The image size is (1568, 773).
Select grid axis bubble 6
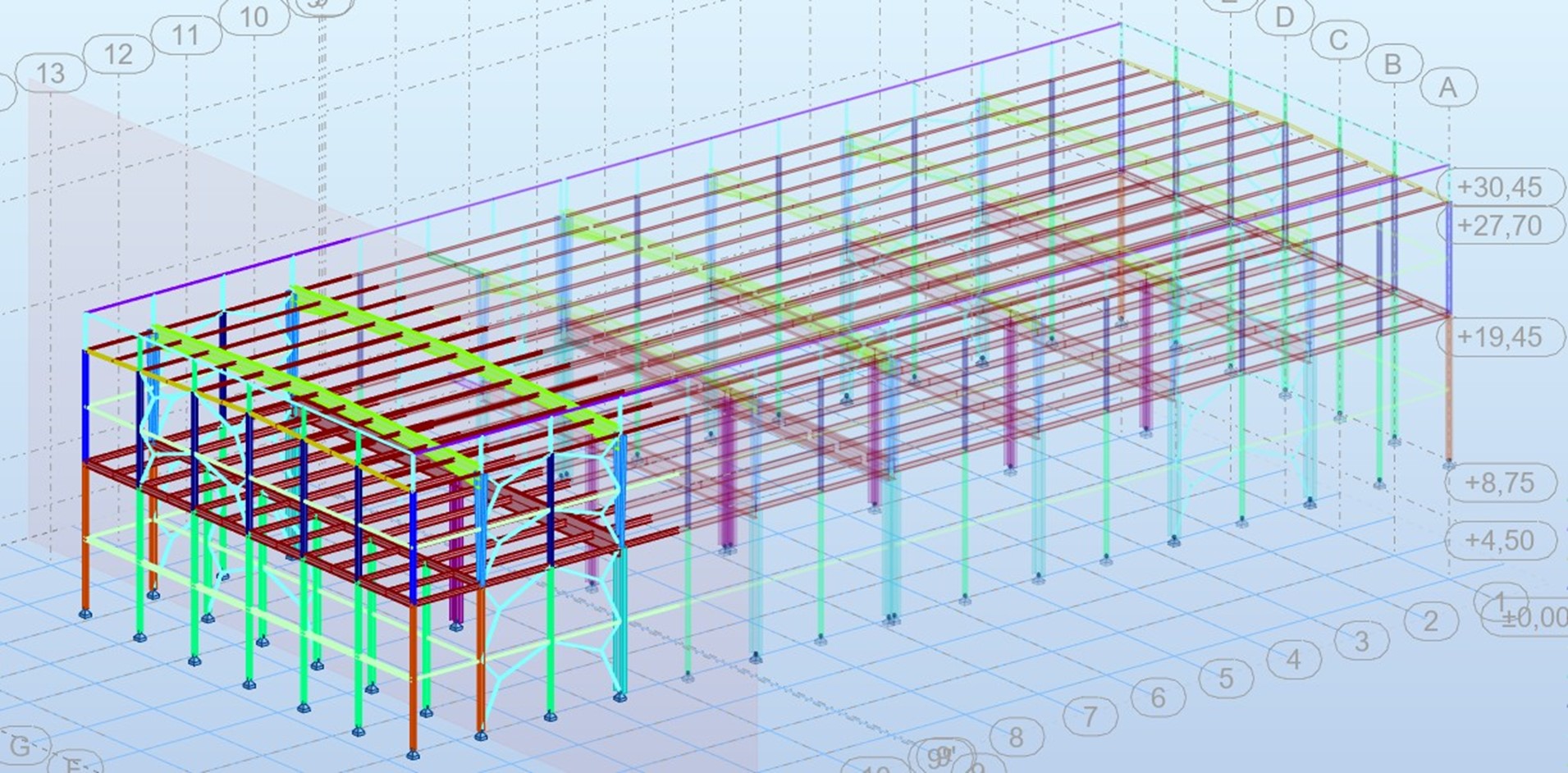click(1158, 698)
